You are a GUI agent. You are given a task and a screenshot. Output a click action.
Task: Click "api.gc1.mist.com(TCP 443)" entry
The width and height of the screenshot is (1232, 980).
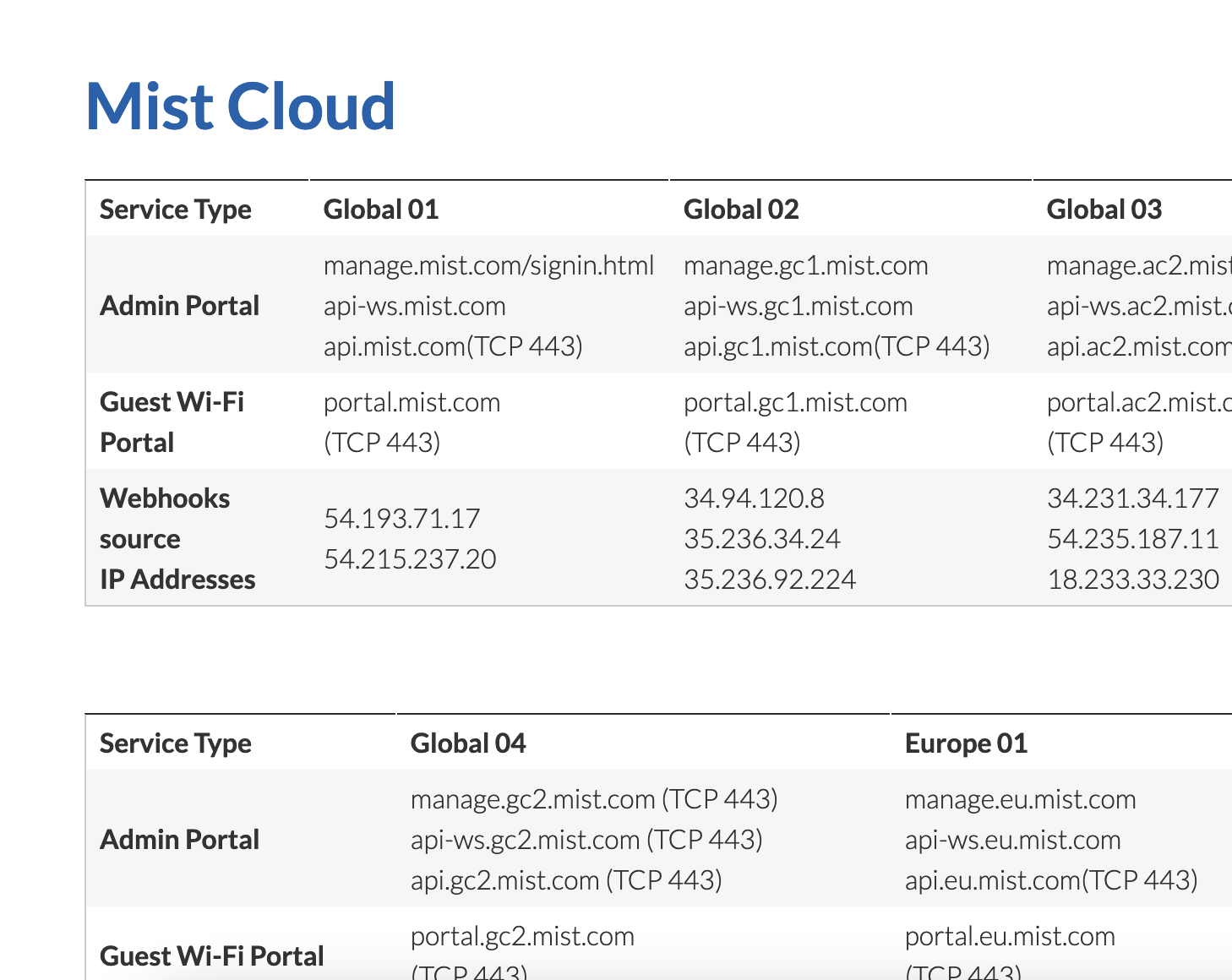coord(837,346)
